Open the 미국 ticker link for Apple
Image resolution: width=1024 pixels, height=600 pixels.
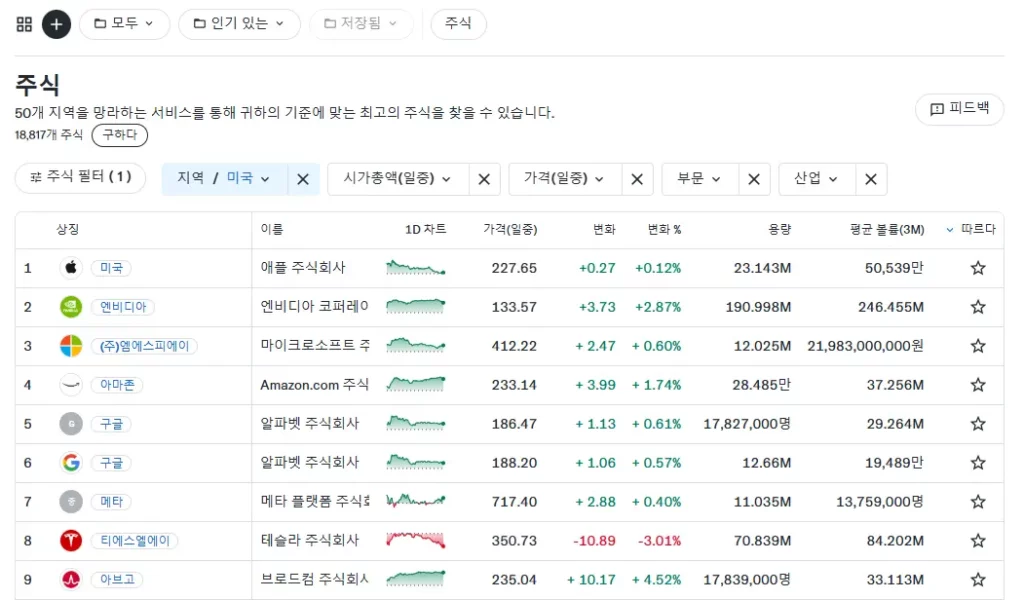[112, 268]
